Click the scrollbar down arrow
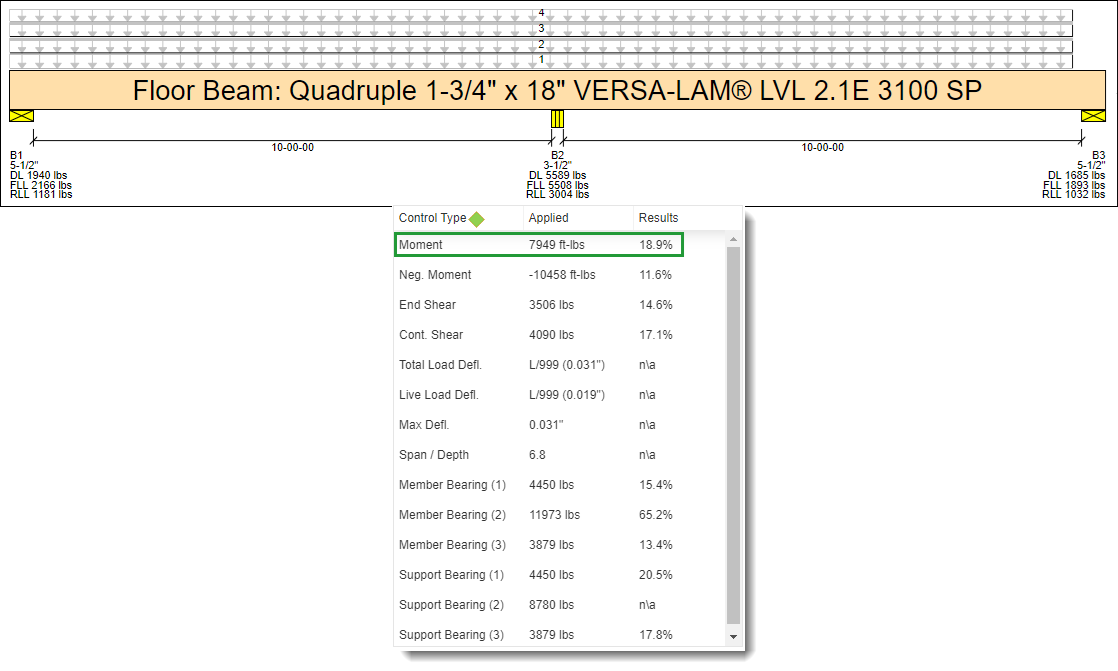This screenshot has width=1118, height=671. click(x=733, y=637)
